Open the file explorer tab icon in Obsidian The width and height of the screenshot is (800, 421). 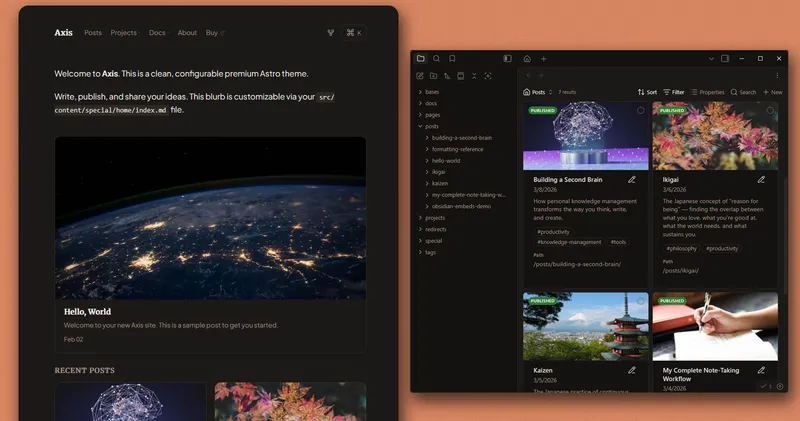(420, 59)
